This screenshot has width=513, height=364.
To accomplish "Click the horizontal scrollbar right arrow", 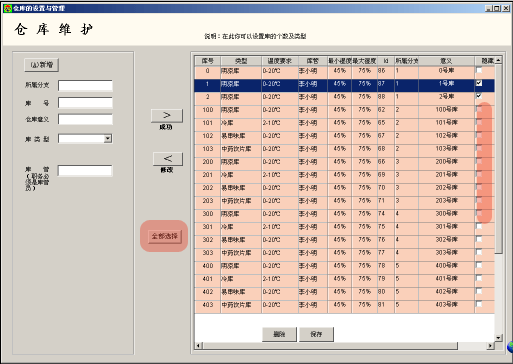I will coord(490,345).
